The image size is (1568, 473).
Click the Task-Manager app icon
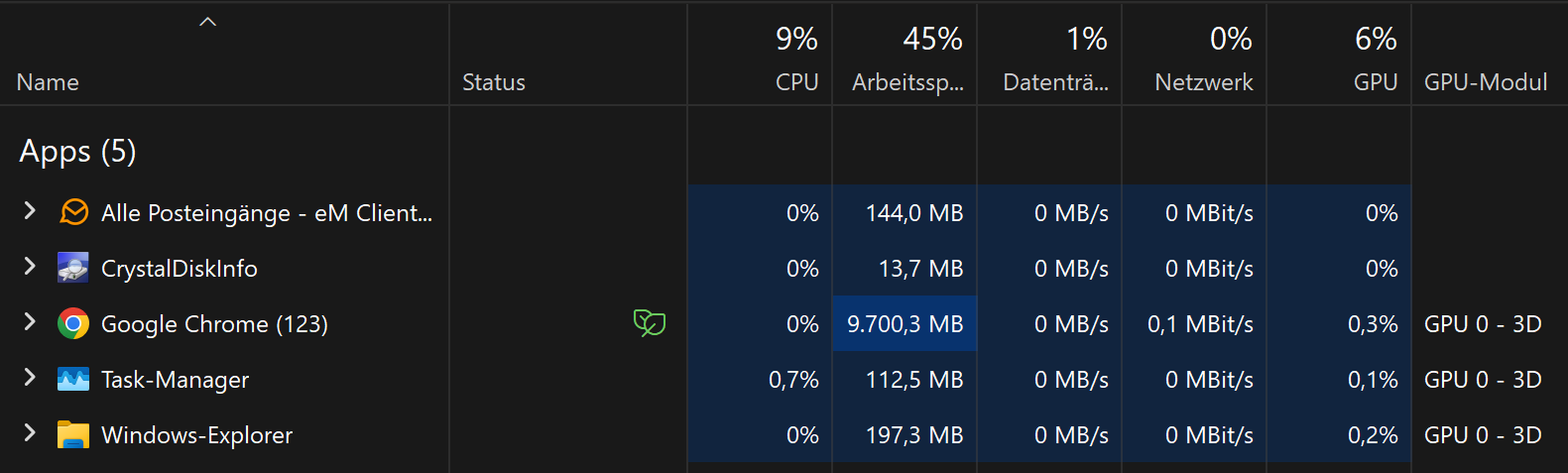(x=73, y=379)
